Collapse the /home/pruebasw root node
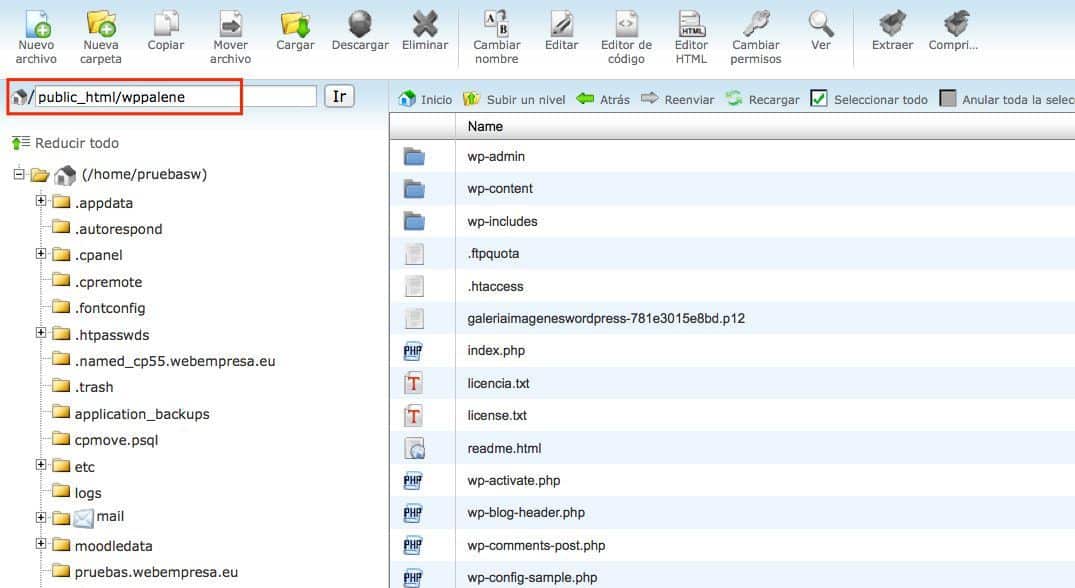 [19, 174]
